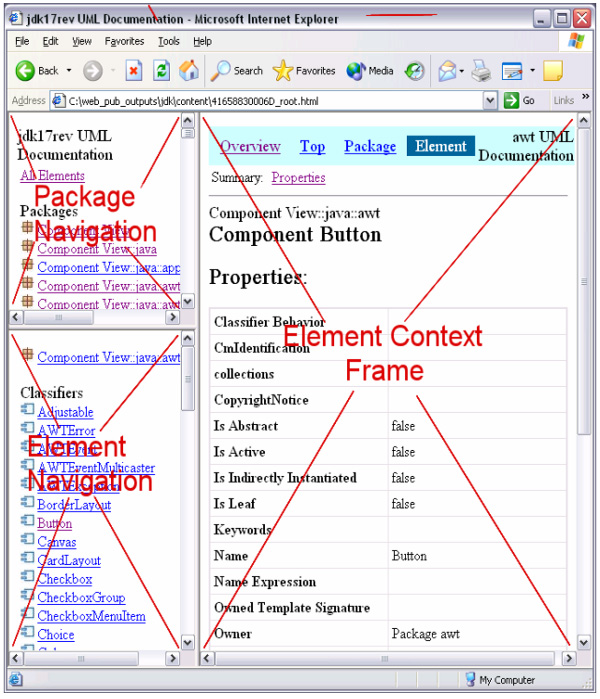Screen dimensions: 600x699
Task: Open the Media pane
Action: [x=370, y=70]
